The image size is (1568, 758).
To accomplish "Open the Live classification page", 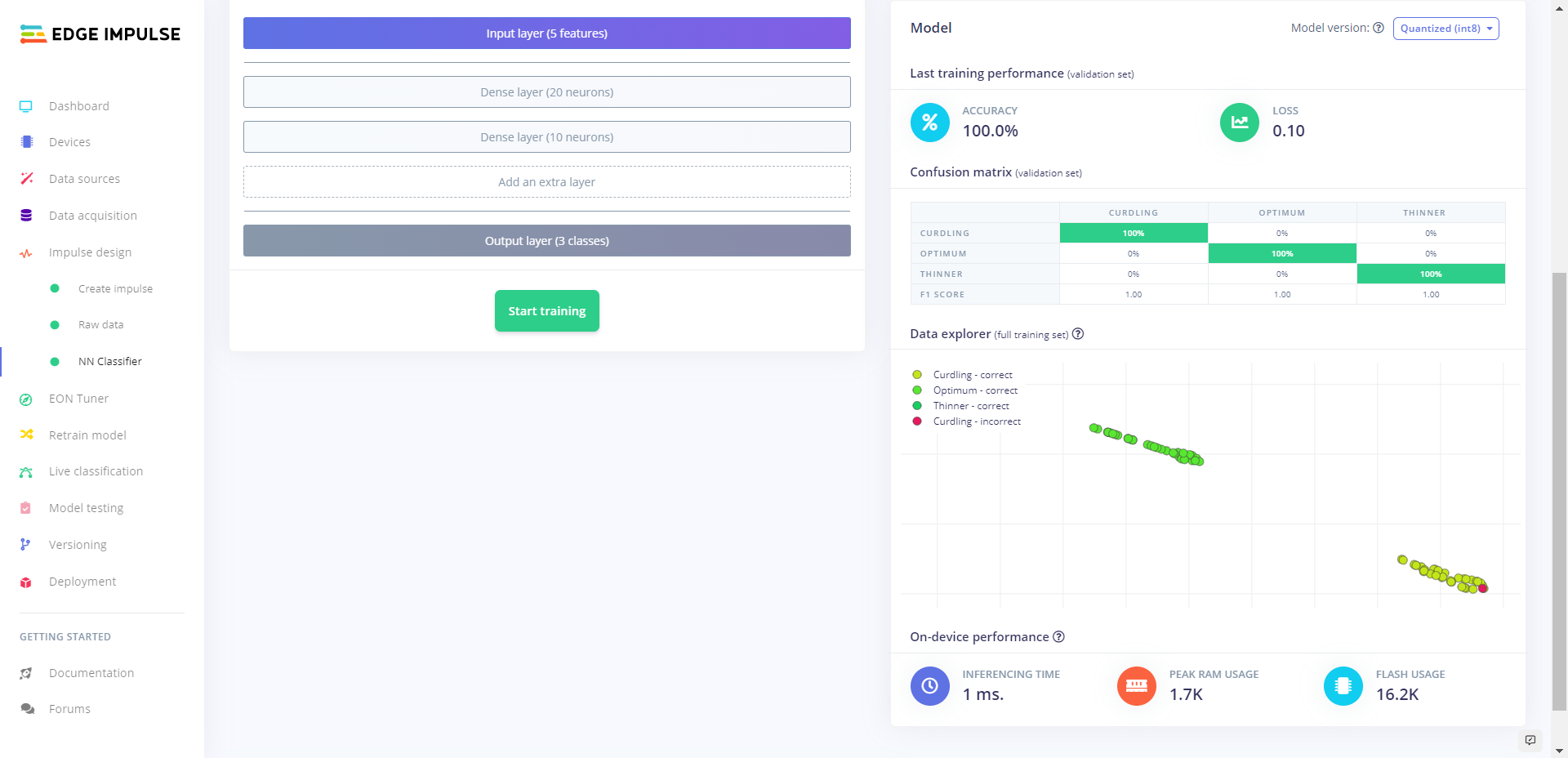I will 96,471.
